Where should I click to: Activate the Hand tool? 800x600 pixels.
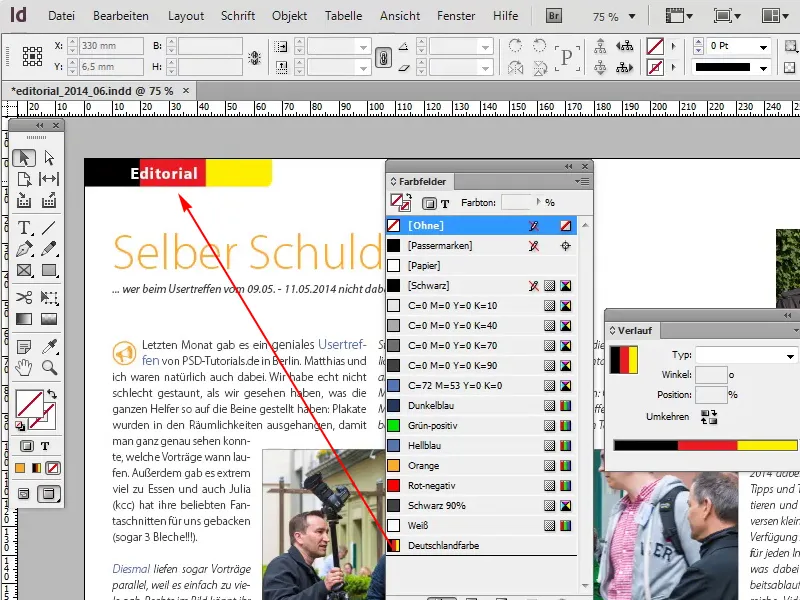(25, 367)
